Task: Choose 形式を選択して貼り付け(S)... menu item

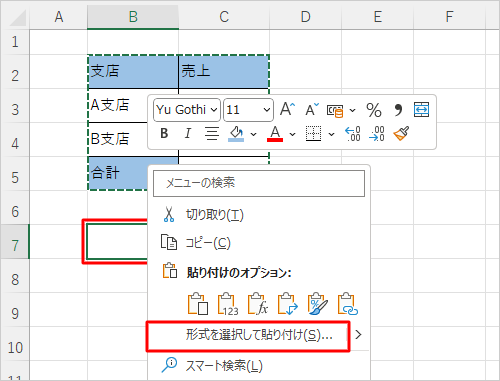Action: pos(248,336)
